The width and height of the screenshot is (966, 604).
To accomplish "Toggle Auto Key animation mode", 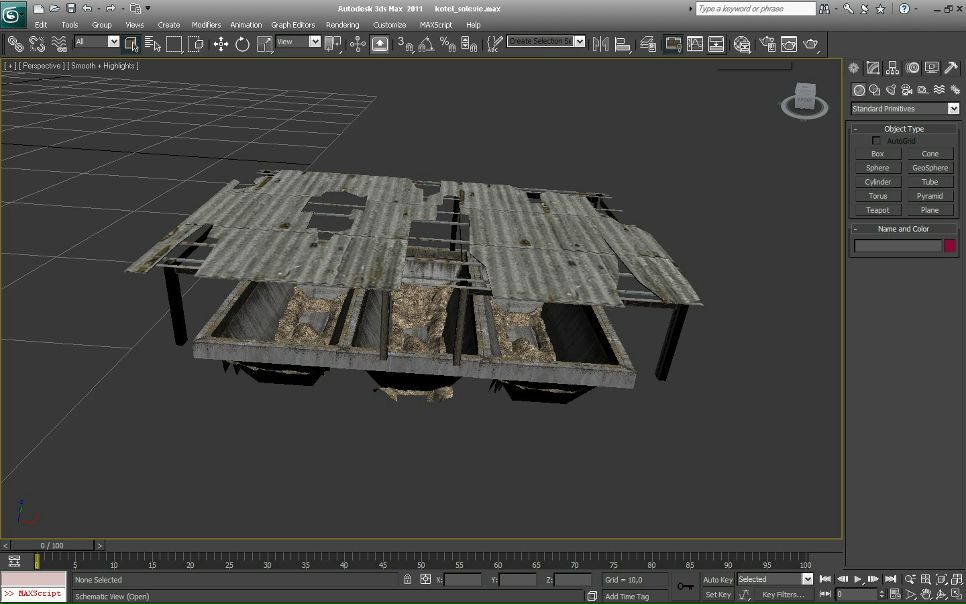I will pos(717,580).
